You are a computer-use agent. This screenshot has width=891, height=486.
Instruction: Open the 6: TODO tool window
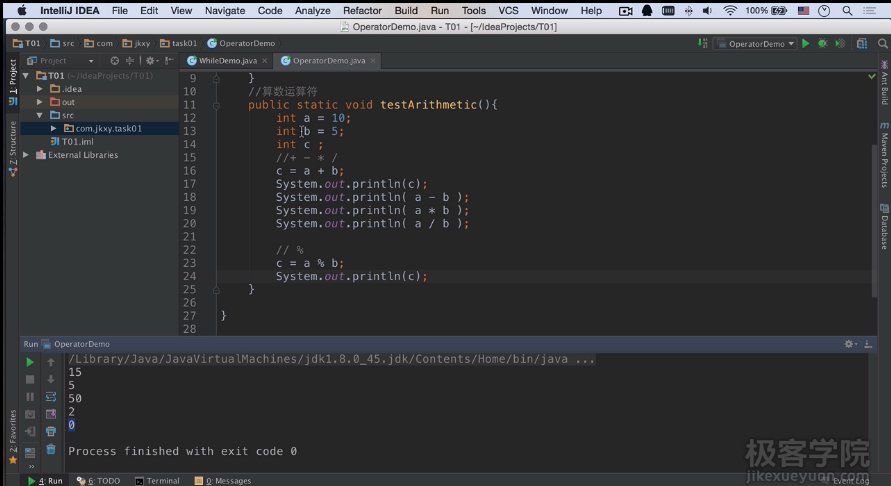point(98,481)
